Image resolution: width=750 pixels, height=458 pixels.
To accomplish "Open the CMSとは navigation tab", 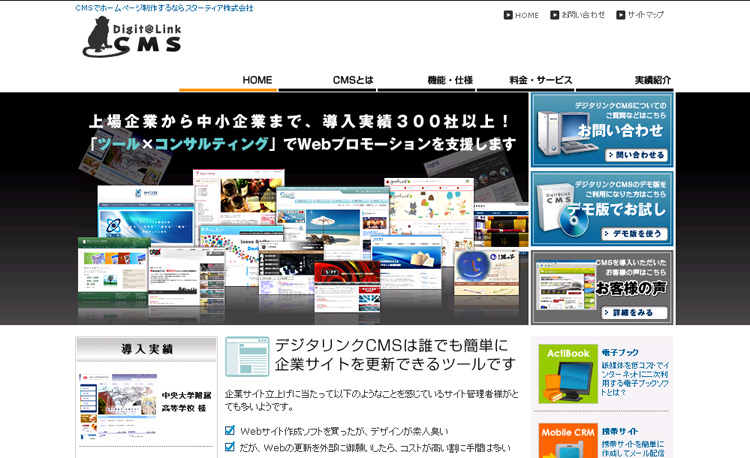I will [353, 80].
